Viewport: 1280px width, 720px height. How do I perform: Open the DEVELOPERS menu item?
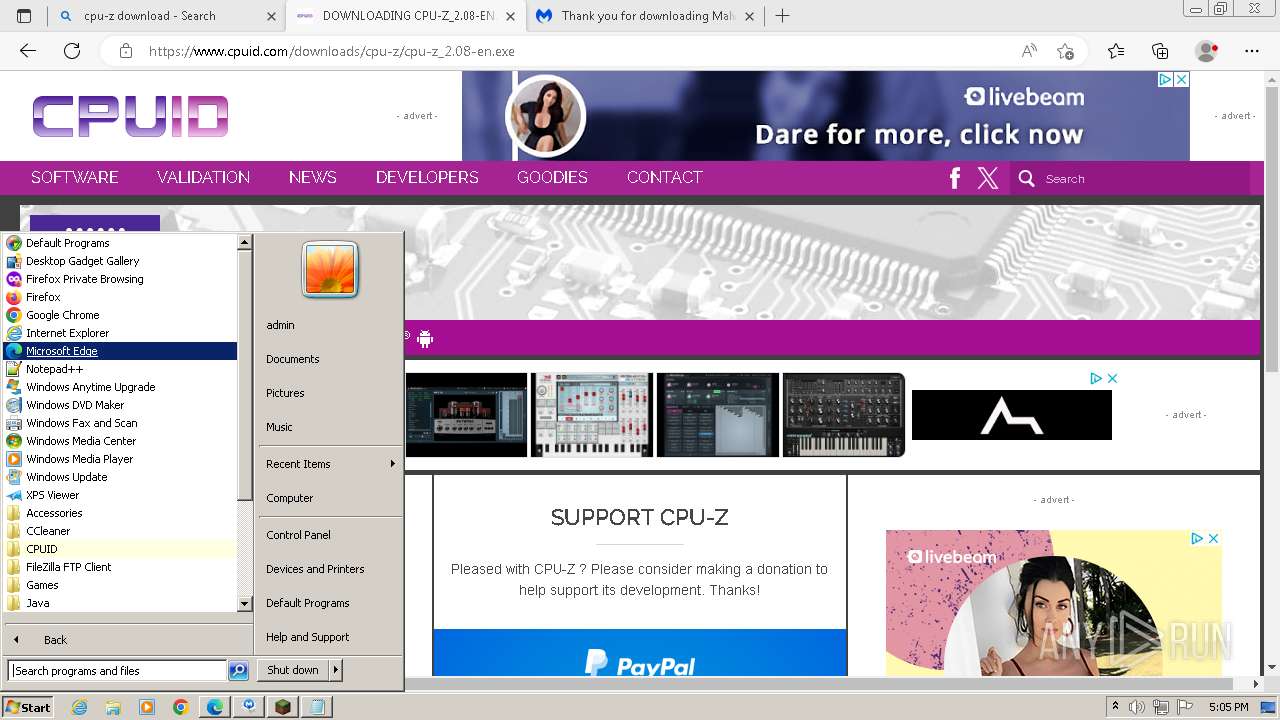point(427,177)
